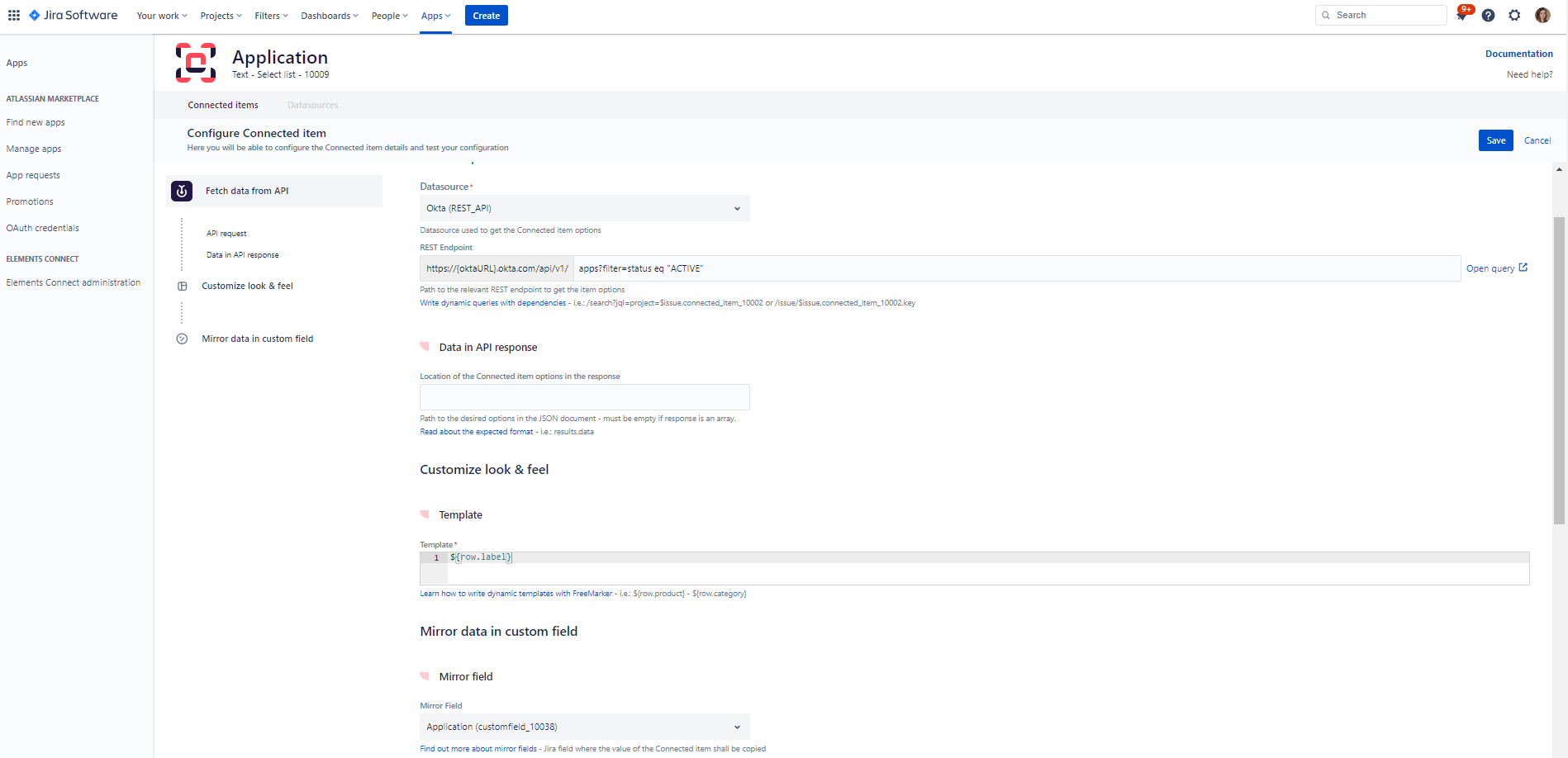The height and width of the screenshot is (758, 1568).
Task: Click the Customize look & feel panel icon
Action: pos(182,286)
